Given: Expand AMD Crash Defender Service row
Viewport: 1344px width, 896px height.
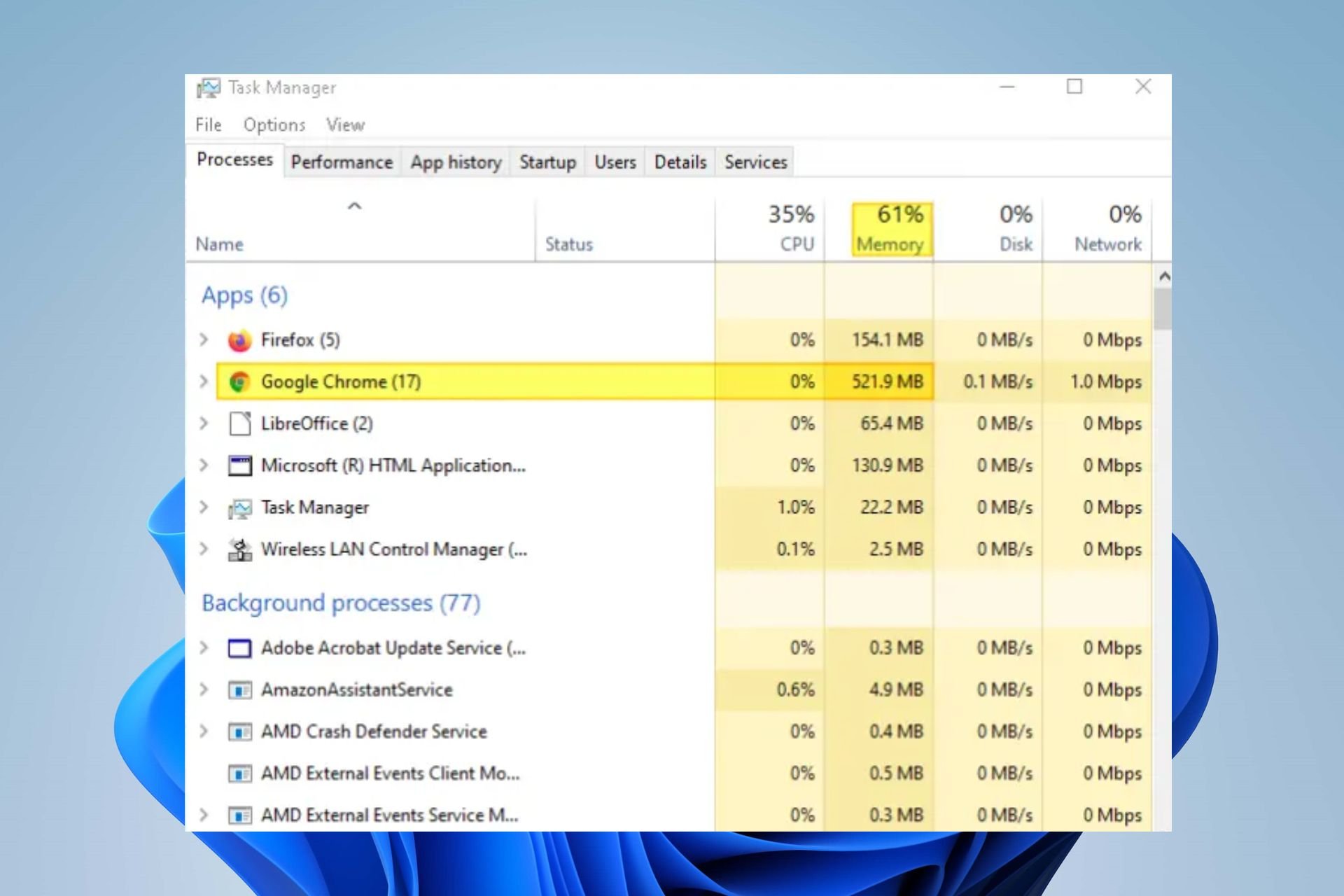Looking at the screenshot, I should point(204,731).
